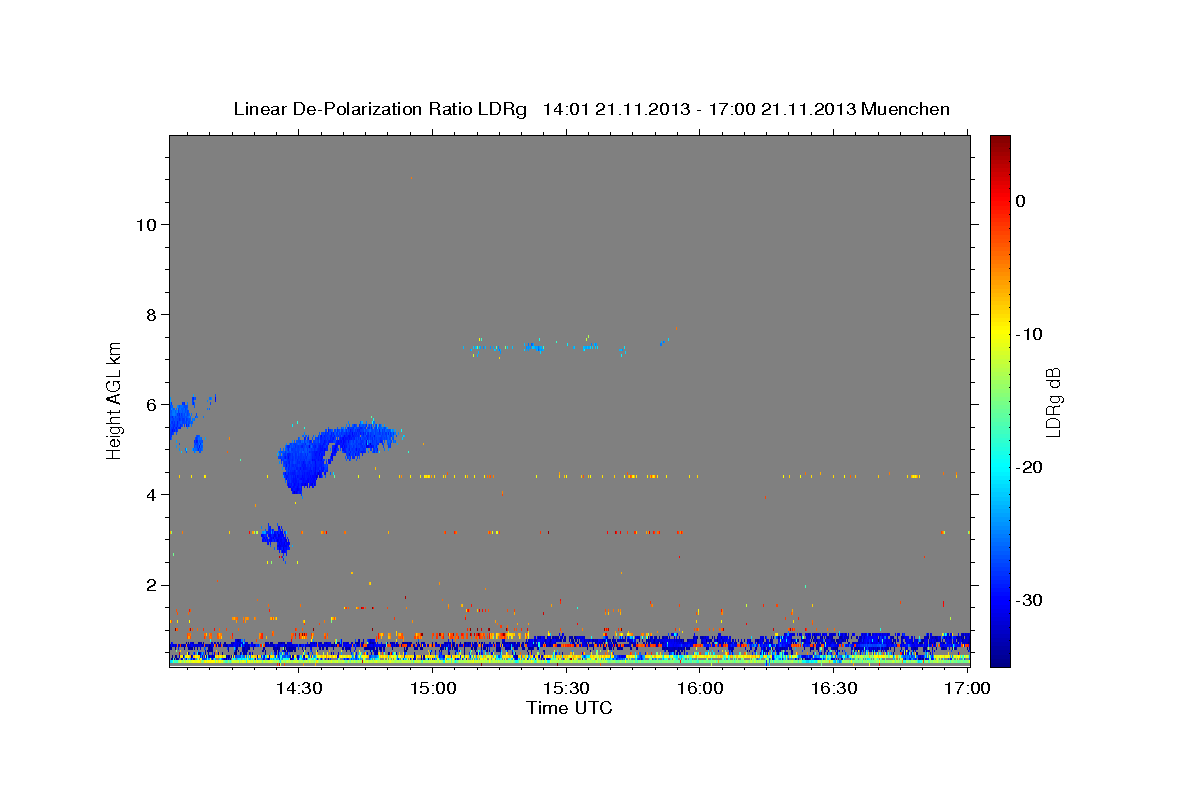Click the height tick label 6
The height and width of the screenshot is (800, 1200).
tap(152, 404)
